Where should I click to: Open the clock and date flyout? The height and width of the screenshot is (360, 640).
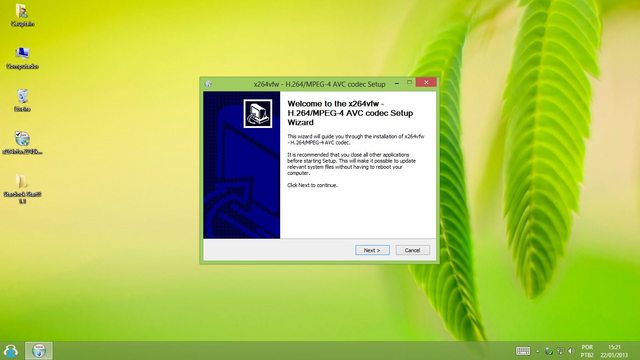point(614,351)
